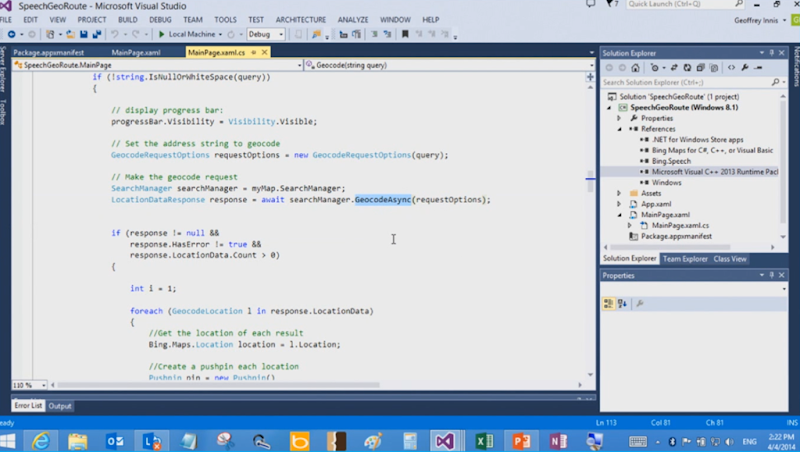This screenshot has width=800, height=452.
Task: Select MainPage.xaml.cs in Solution Explorer tree
Action: tap(680, 225)
